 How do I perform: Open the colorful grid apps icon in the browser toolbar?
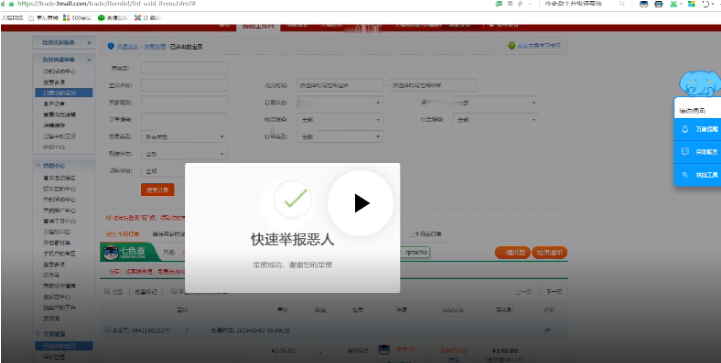(x=691, y=4)
